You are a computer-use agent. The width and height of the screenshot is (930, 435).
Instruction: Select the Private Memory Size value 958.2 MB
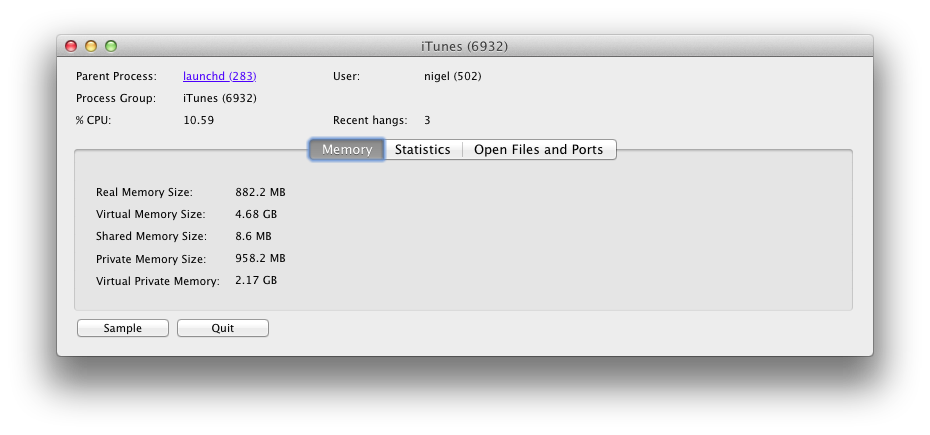click(x=260, y=259)
